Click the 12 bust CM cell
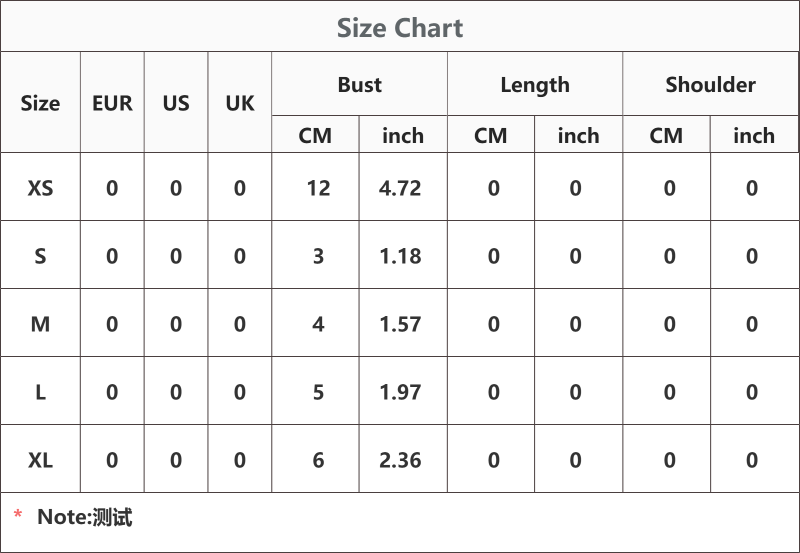The height and width of the screenshot is (553, 800). [318, 188]
